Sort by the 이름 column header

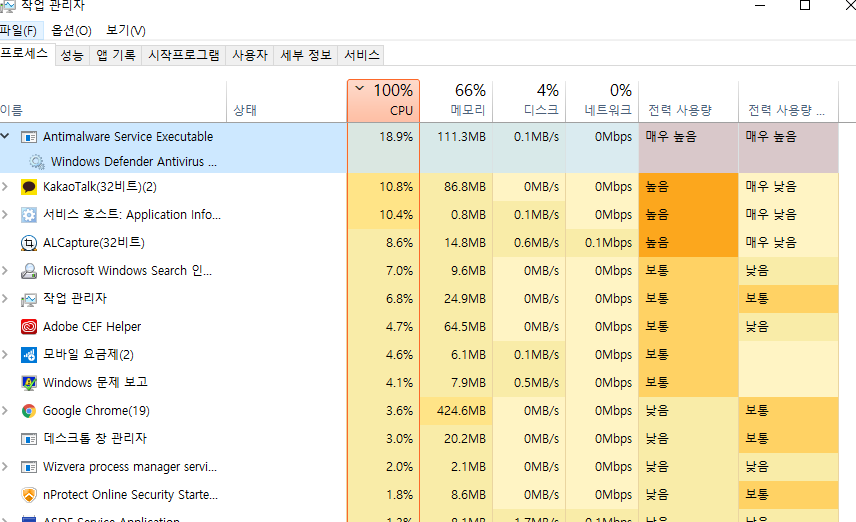[112, 101]
